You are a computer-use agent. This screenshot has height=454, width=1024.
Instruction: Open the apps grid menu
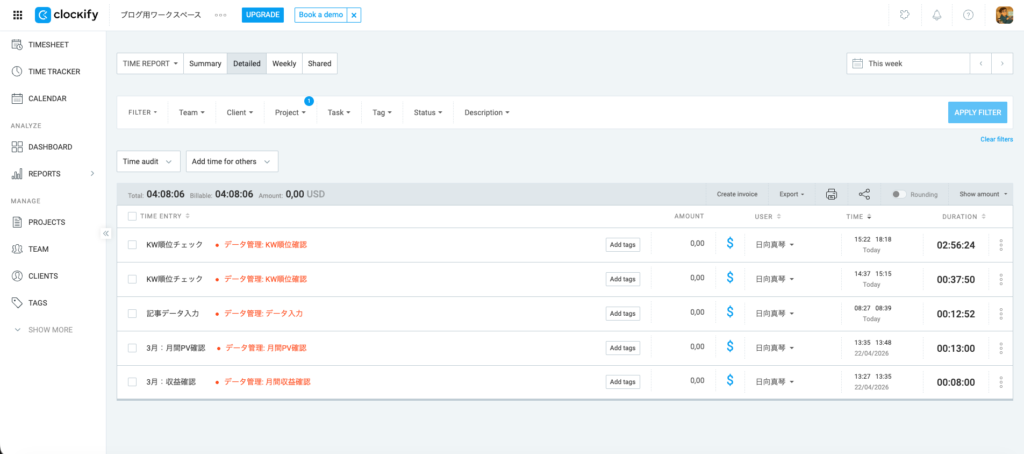tap(17, 15)
